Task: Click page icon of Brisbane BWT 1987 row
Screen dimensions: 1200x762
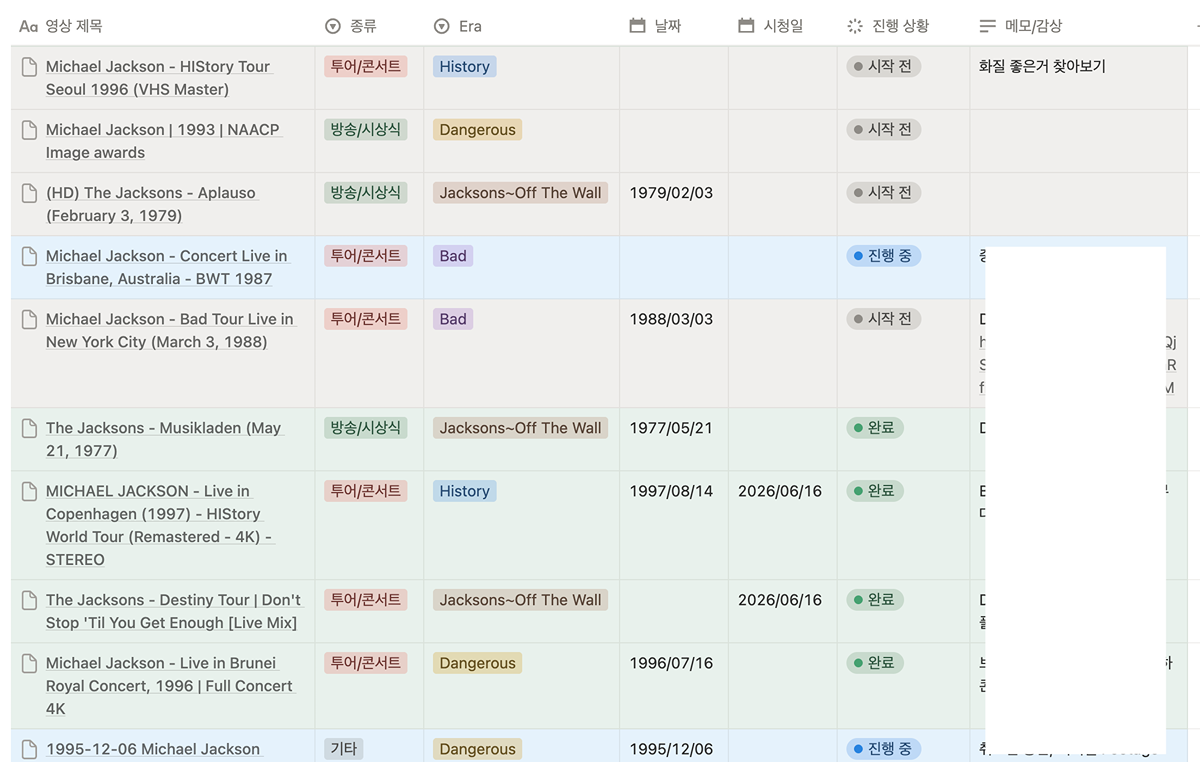Action: (x=30, y=256)
